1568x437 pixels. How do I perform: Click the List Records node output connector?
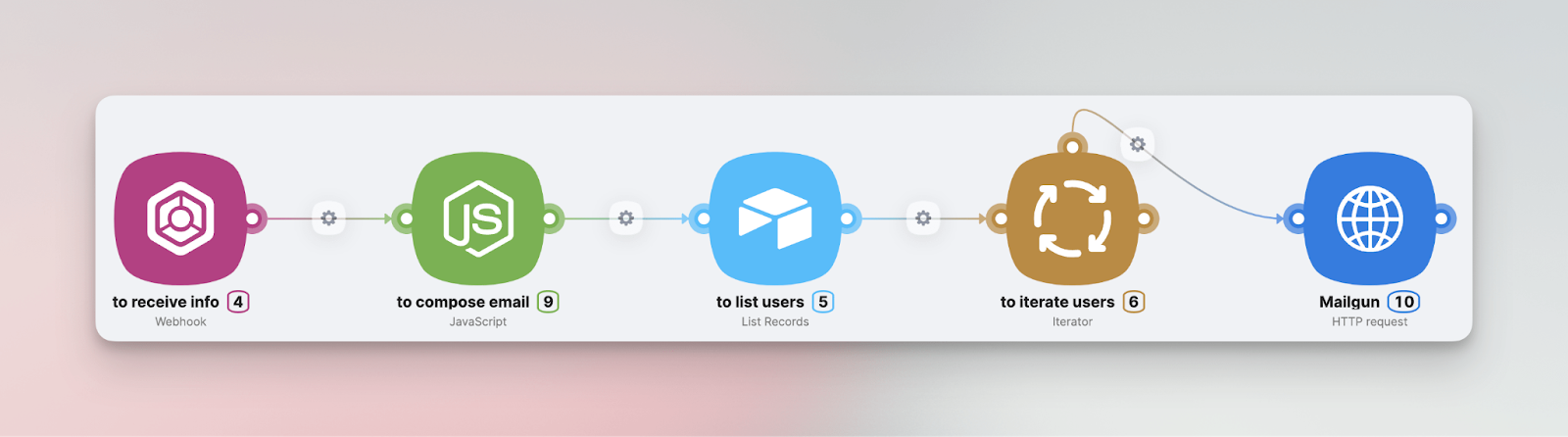(x=848, y=218)
